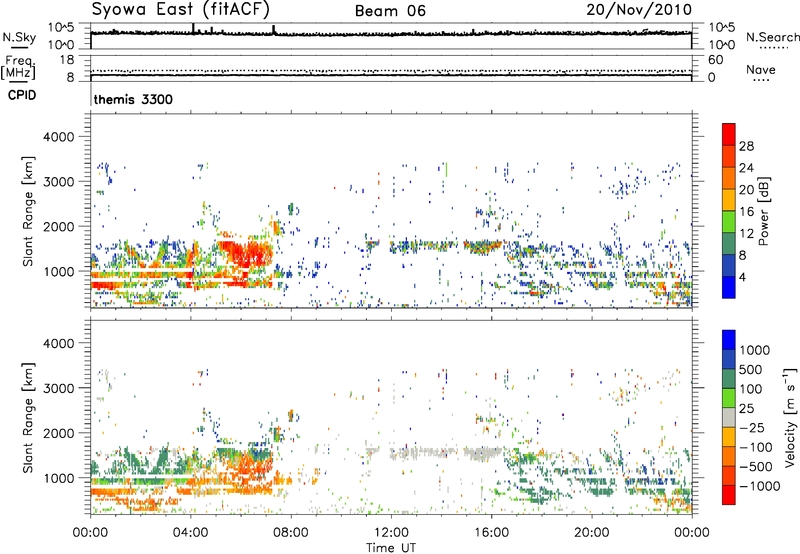This screenshot has height=554, width=800.
Task: Click the gray velocity band near 16:00
Action: click(482, 454)
